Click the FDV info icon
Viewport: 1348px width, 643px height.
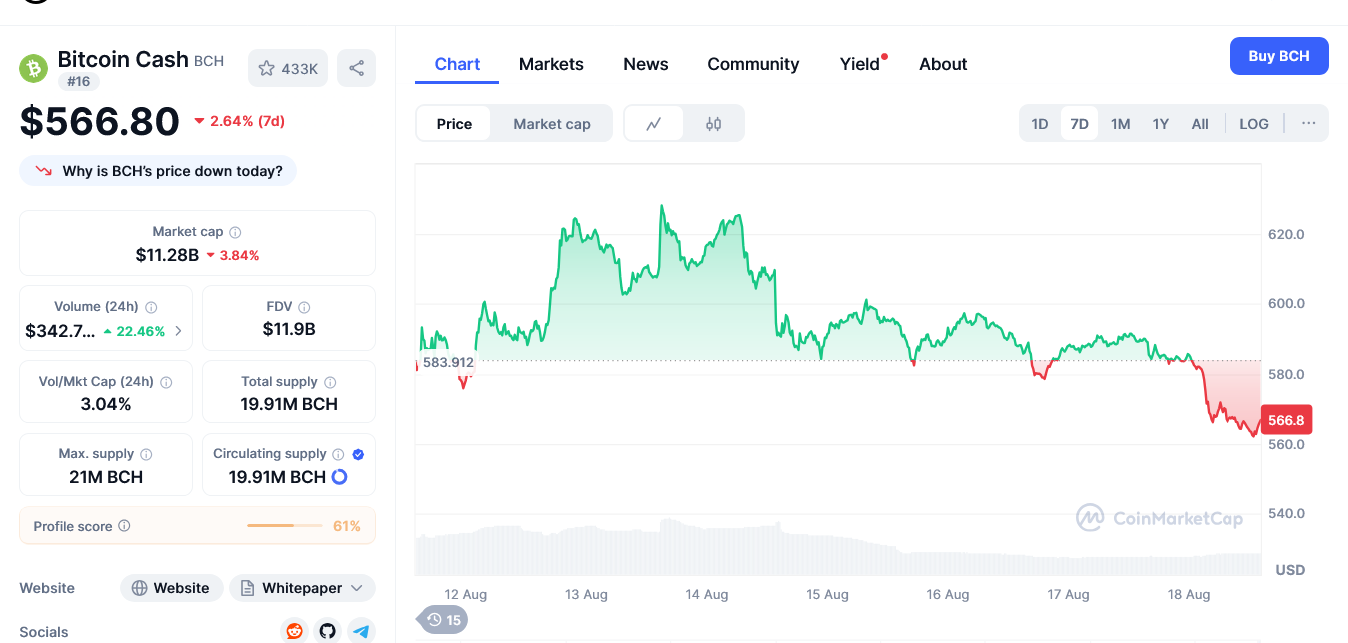[304, 307]
